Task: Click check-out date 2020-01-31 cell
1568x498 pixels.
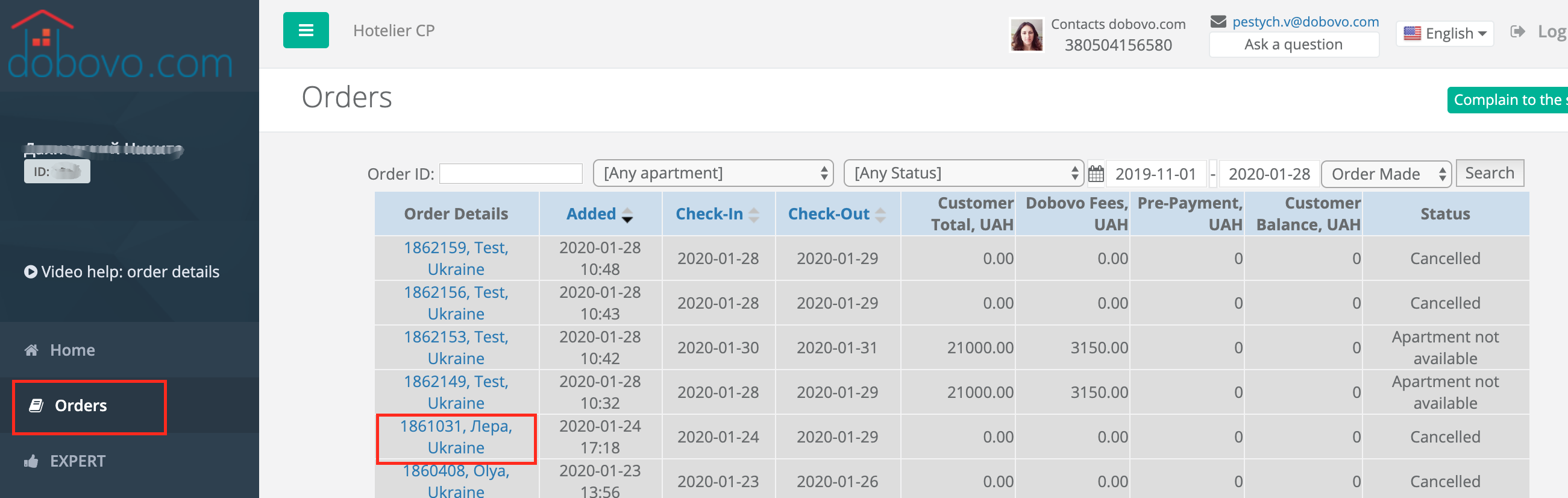Action: pyautogui.click(x=837, y=348)
